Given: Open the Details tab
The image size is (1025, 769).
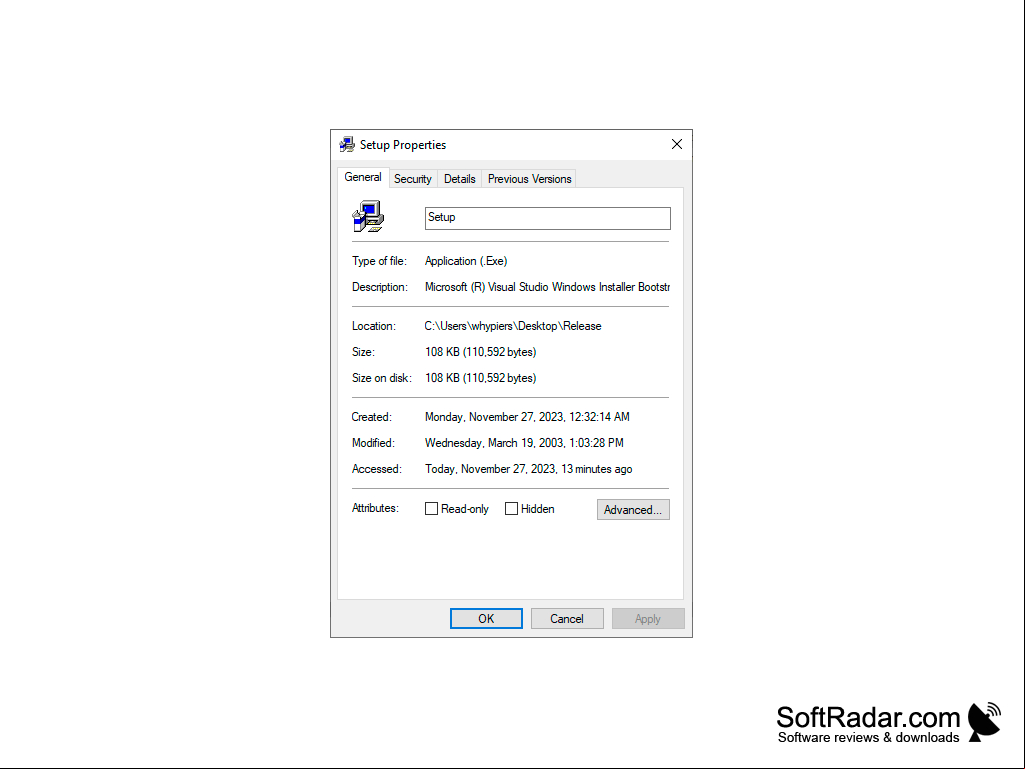Looking at the screenshot, I should 460,179.
